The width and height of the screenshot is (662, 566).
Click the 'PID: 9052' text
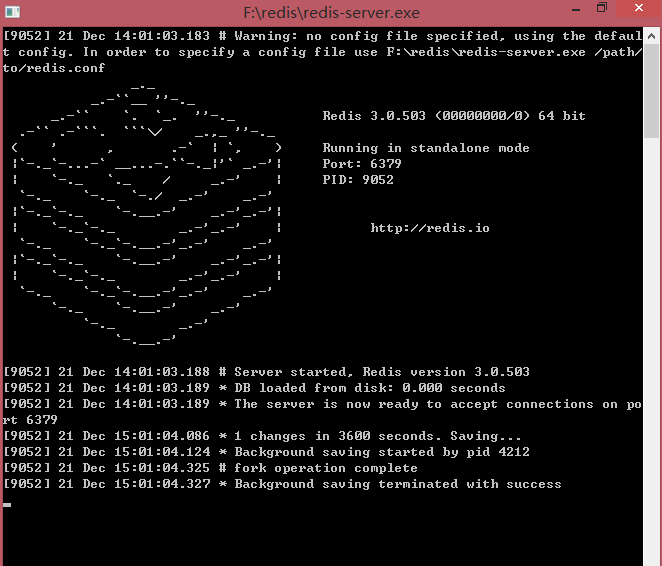coord(358,180)
